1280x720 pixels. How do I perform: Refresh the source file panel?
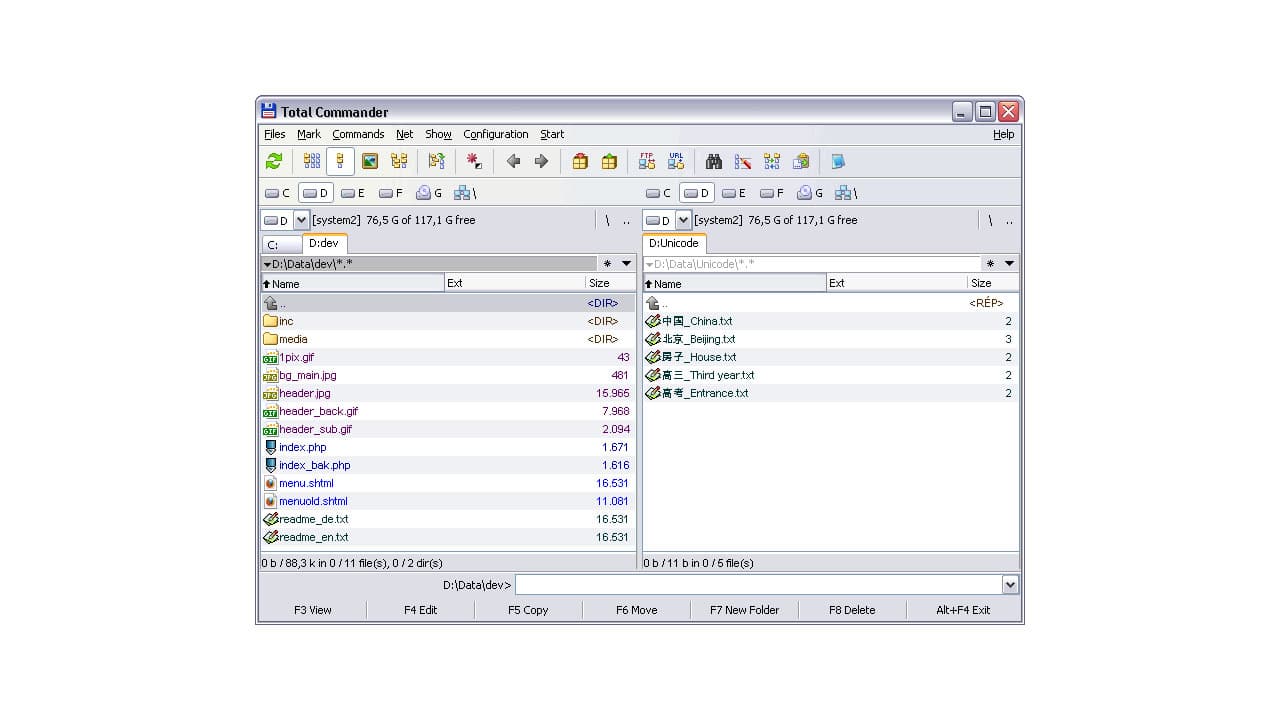click(274, 161)
